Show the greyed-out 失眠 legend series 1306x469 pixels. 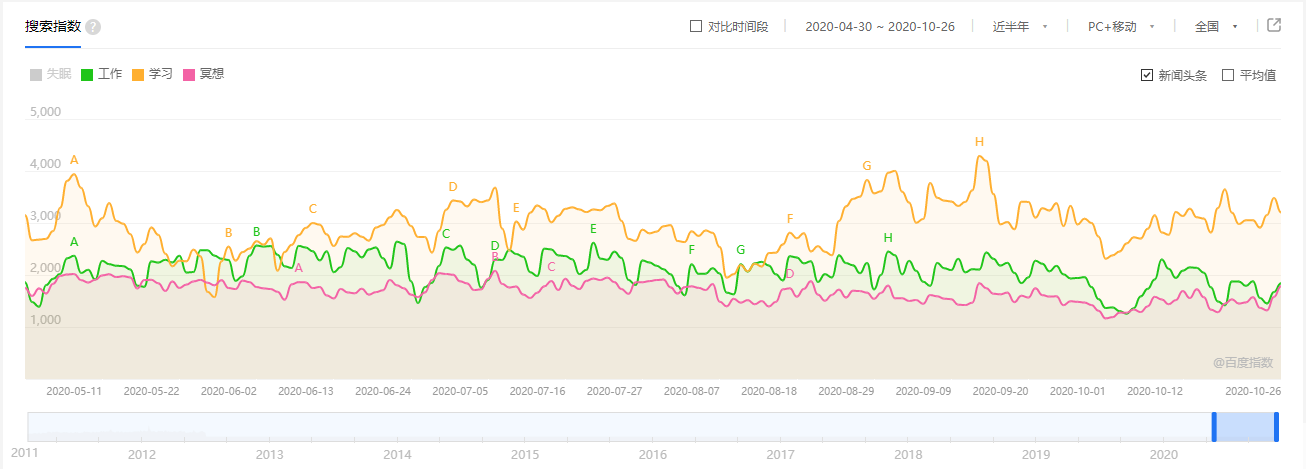(x=50, y=74)
